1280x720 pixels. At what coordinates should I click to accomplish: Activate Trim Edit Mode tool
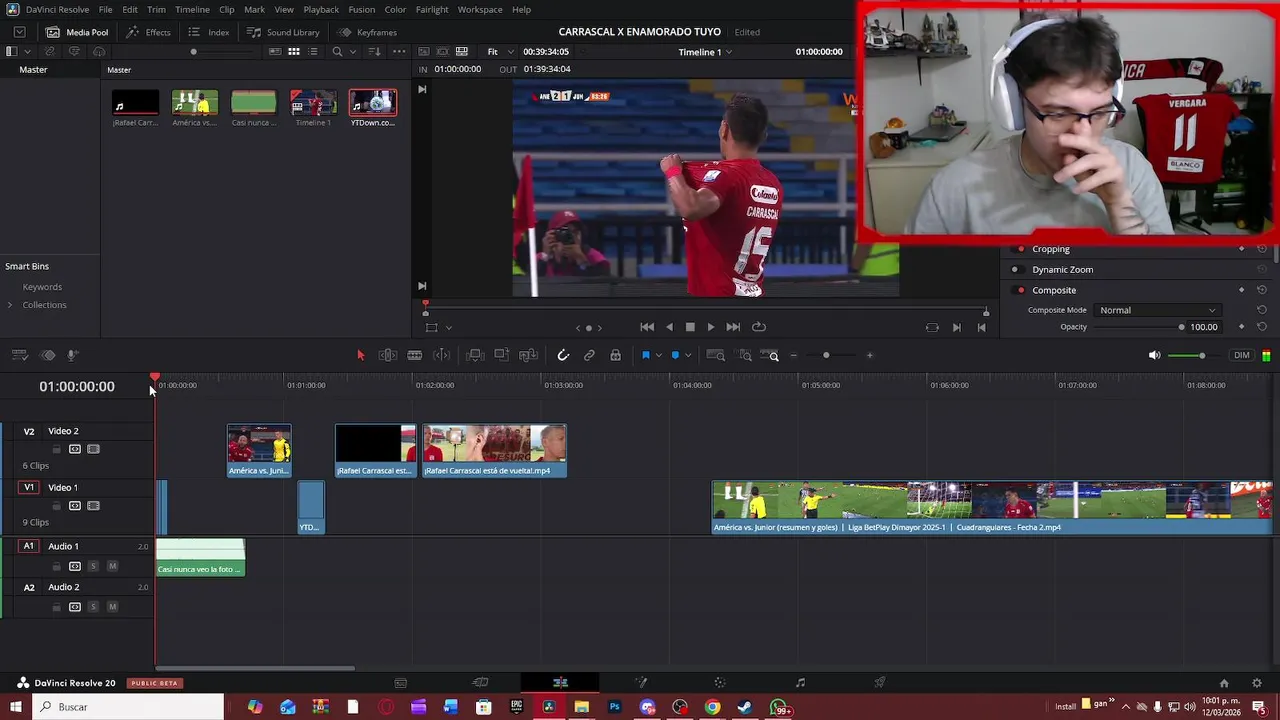point(388,355)
